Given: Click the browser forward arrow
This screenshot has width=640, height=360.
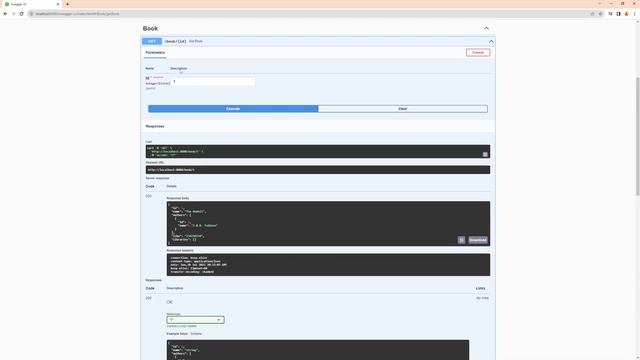Looking at the screenshot, I should tap(13, 13).
